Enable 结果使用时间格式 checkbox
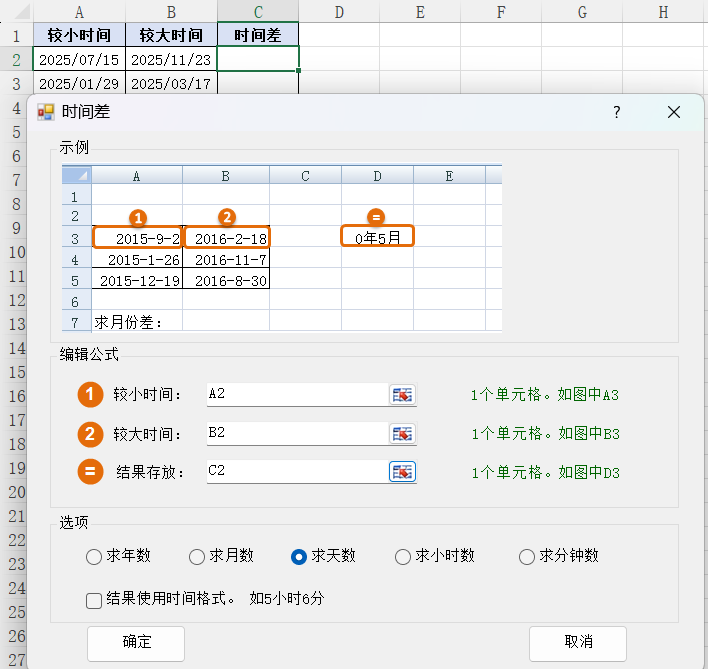This screenshot has height=669, width=708. tap(95, 600)
